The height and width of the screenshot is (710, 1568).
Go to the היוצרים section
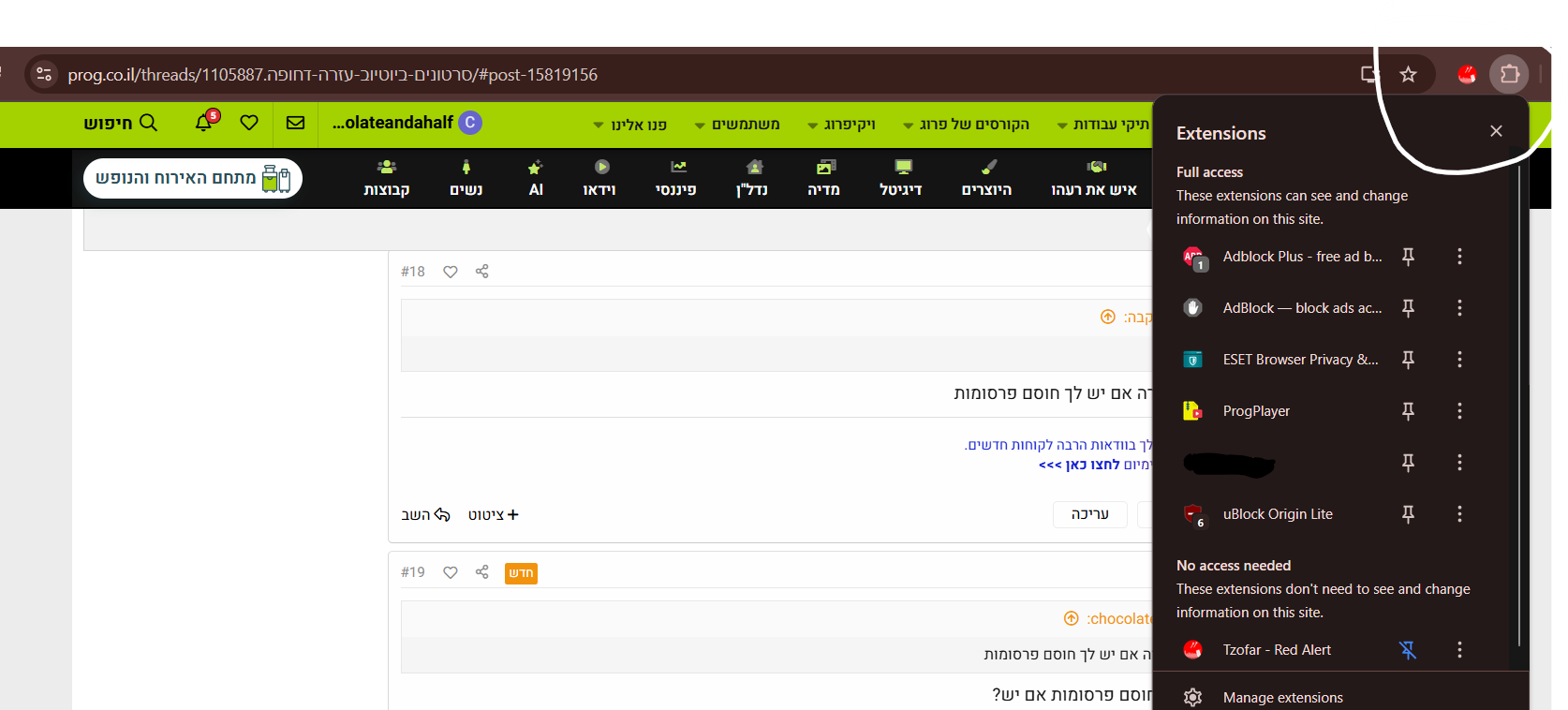tap(987, 178)
